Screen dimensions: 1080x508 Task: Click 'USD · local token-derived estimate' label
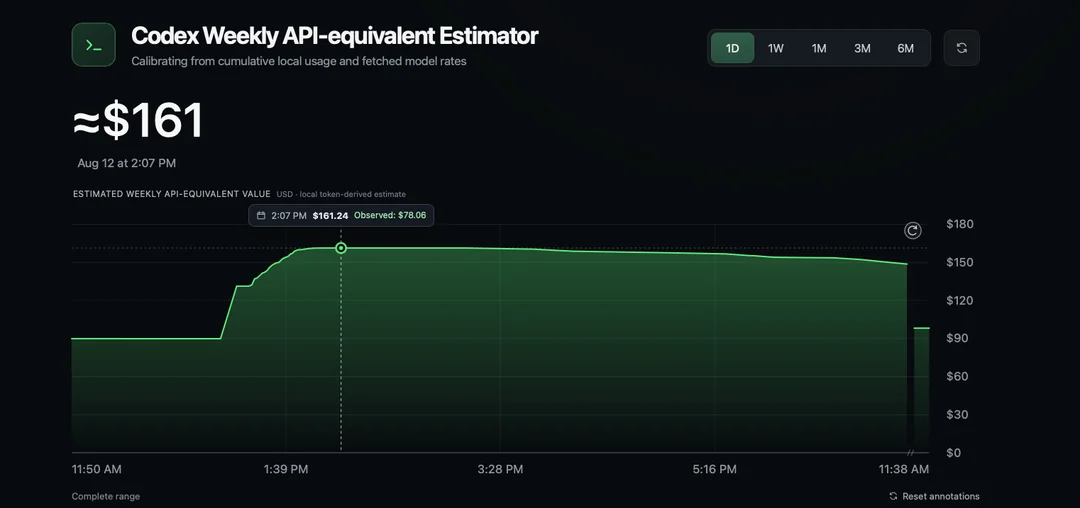[341, 194]
